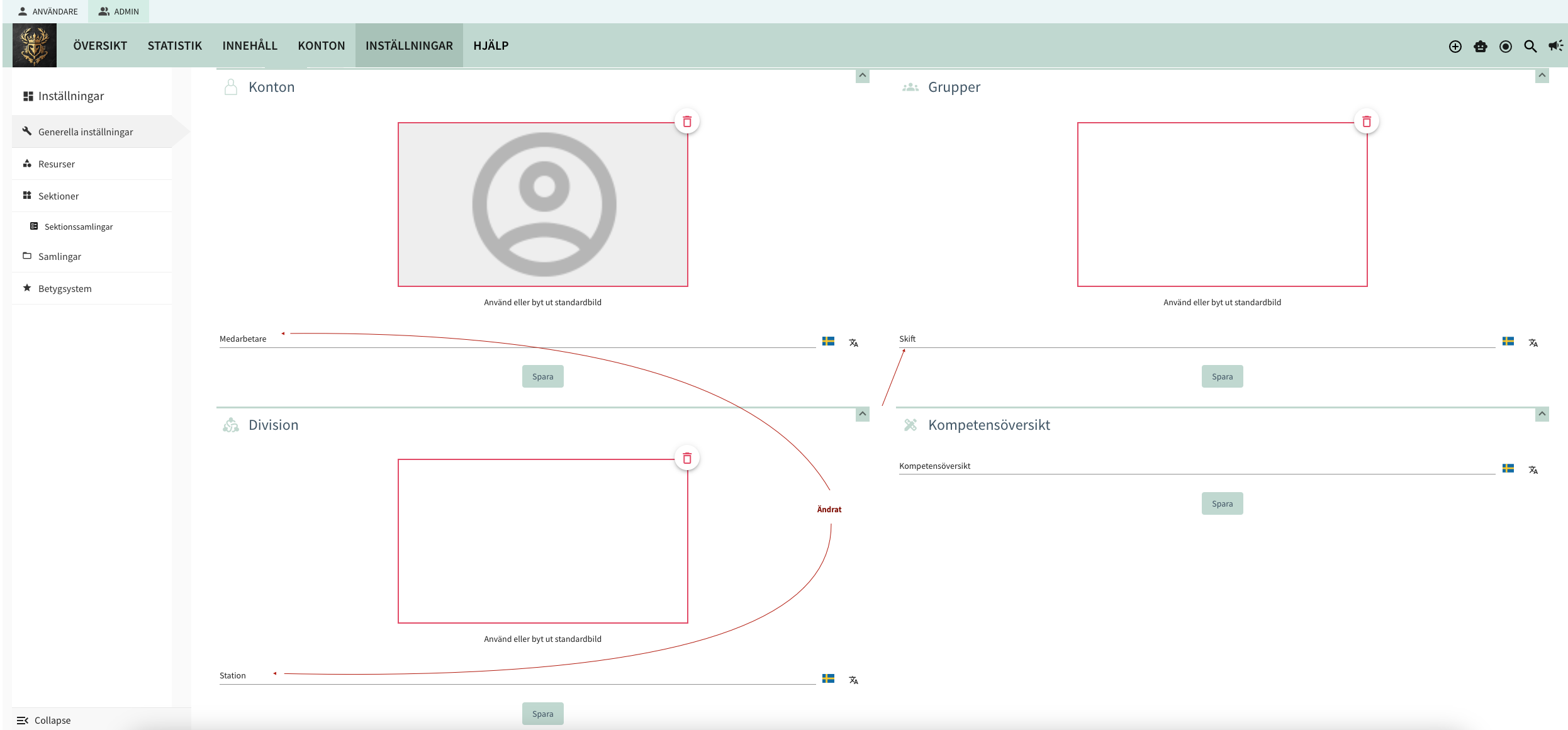Collapse the Grupper panel chevron
The height and width of the screenshot is (730, 1568).
coord(1542,76)
